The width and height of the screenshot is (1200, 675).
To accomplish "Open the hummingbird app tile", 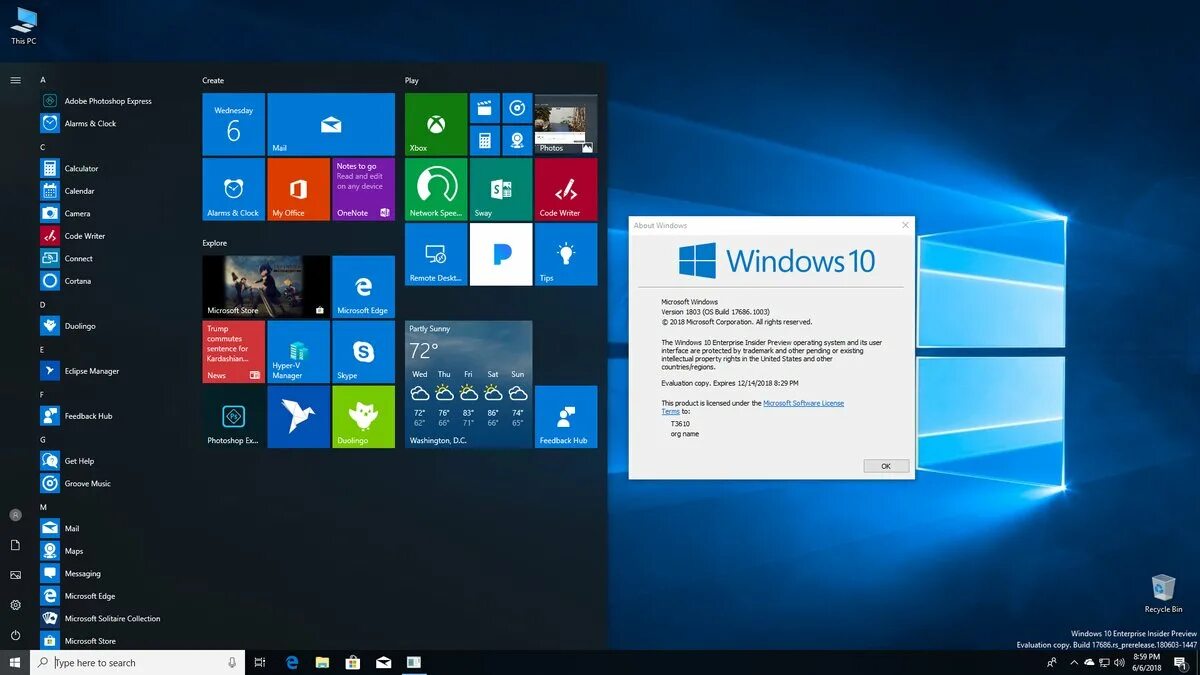I will (x=298, y=417).
